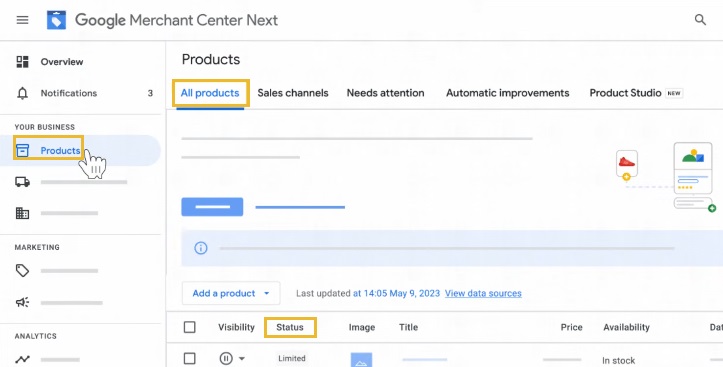Click the info icon in blue banner
Image resolution: width=723 pixels, height=367 pixels.
point(201,248)
